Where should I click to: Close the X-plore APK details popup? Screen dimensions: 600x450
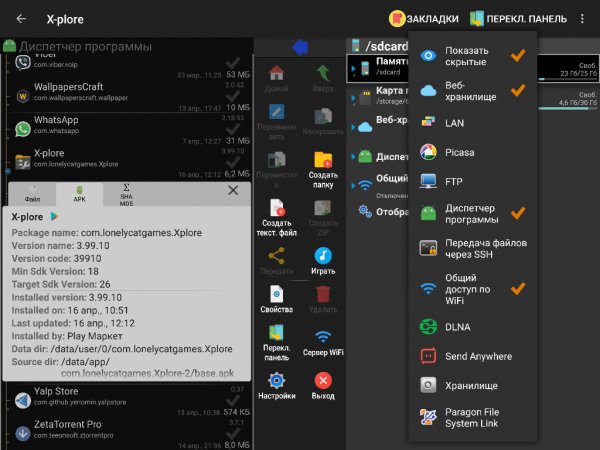[x=233, y=190]
